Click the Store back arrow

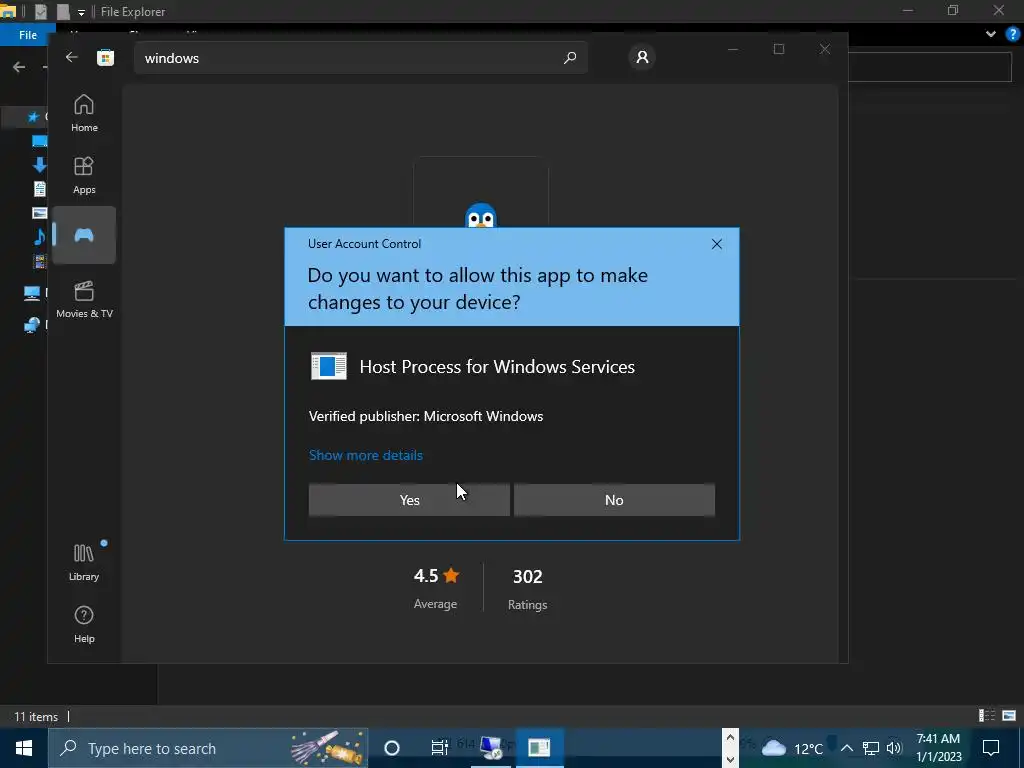[72, 57]
